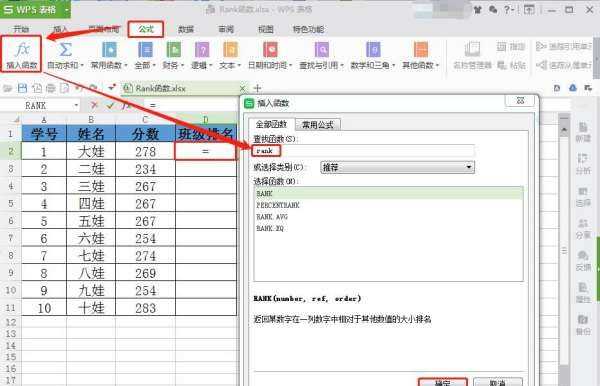The height and width of the screenshot is (386, 600).
Task: Click the help question mark in title bar
Action: [508, 10]
